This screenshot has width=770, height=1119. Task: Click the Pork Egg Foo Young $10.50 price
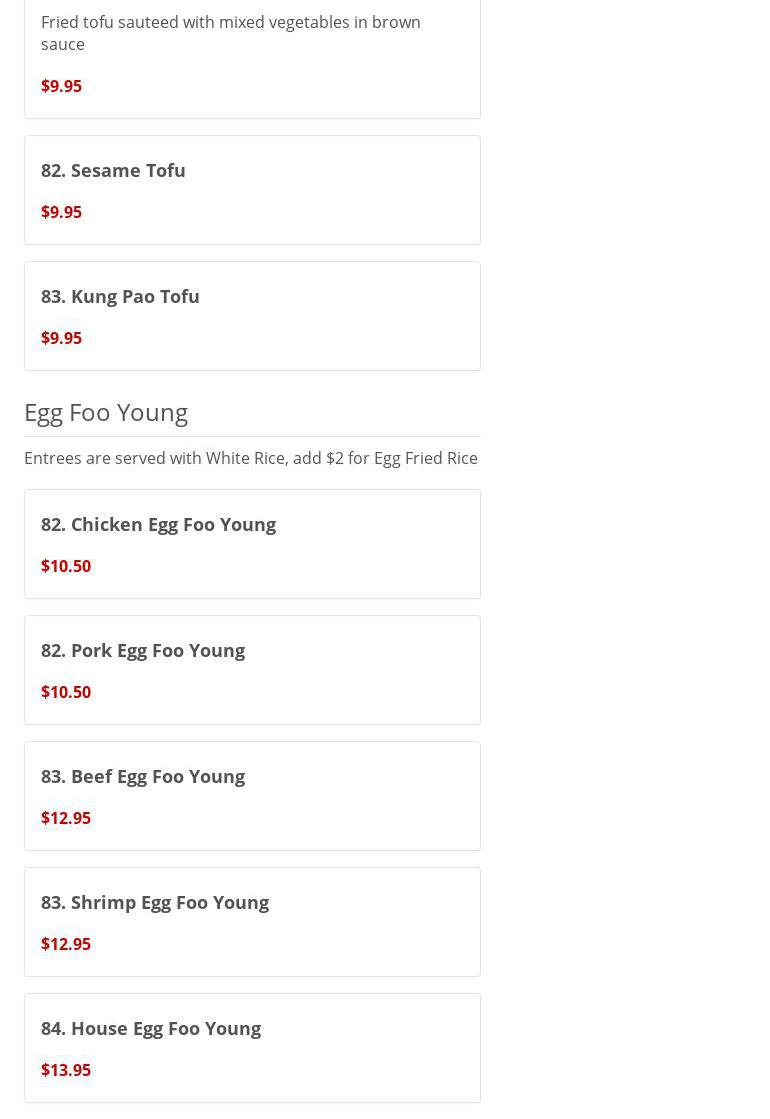[66, 692]
